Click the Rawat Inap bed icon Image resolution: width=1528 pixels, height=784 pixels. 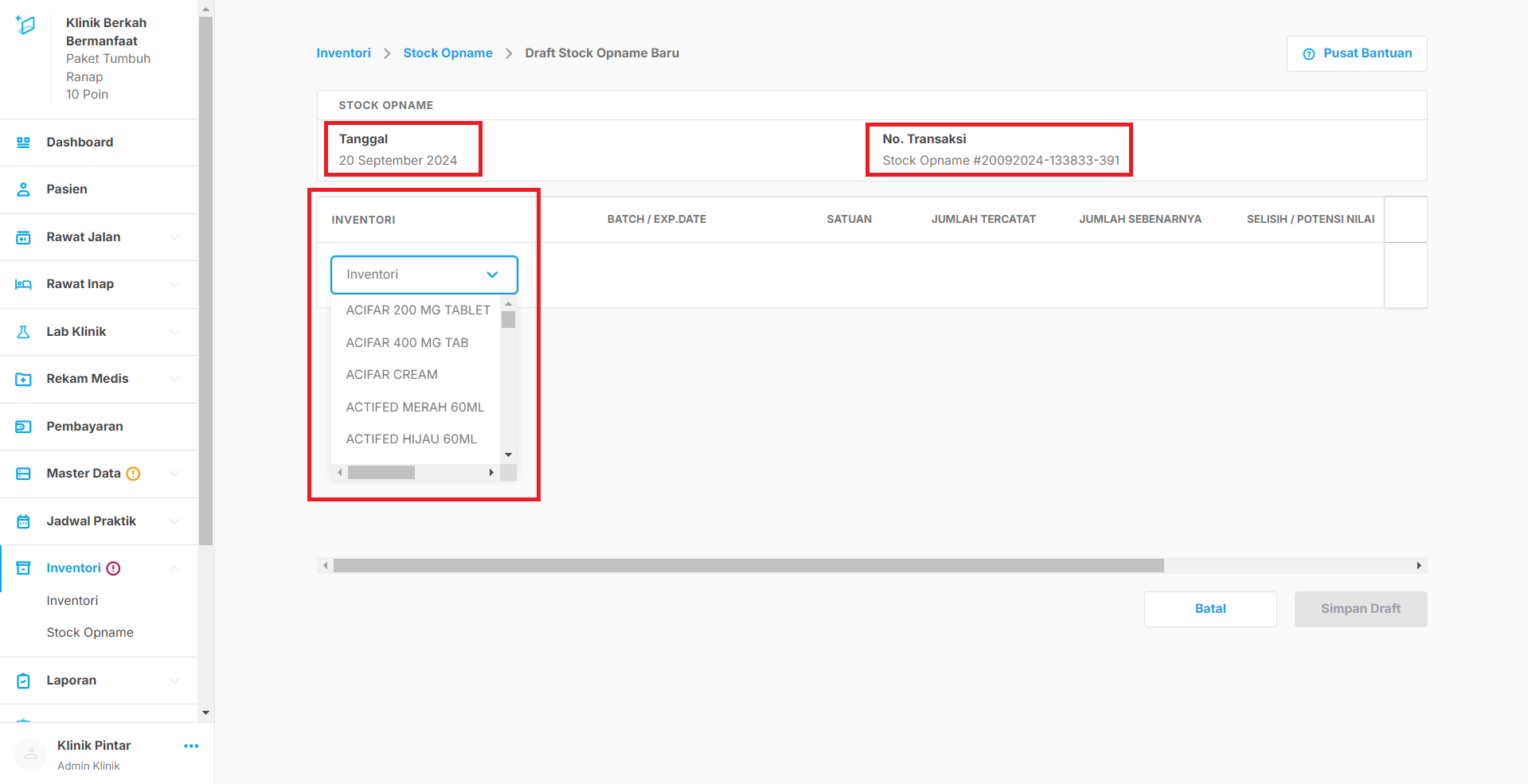point(23,284)
